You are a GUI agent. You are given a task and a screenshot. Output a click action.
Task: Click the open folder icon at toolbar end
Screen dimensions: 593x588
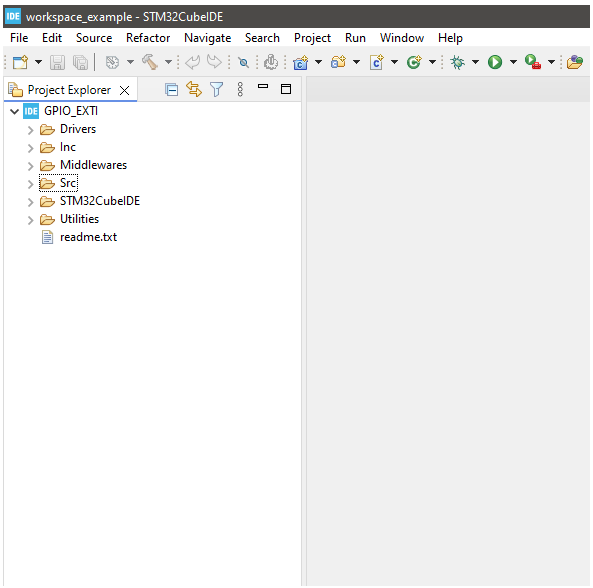575,62
